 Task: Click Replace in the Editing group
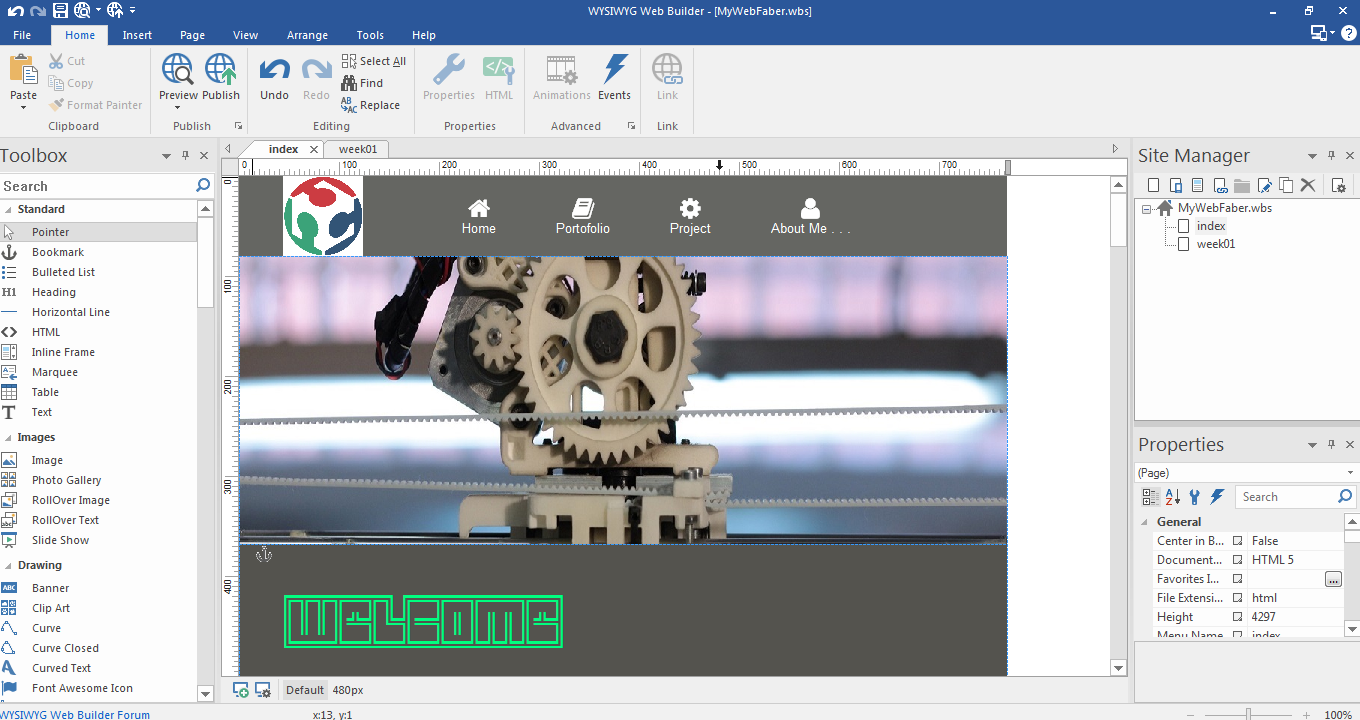tap(370, 105)
